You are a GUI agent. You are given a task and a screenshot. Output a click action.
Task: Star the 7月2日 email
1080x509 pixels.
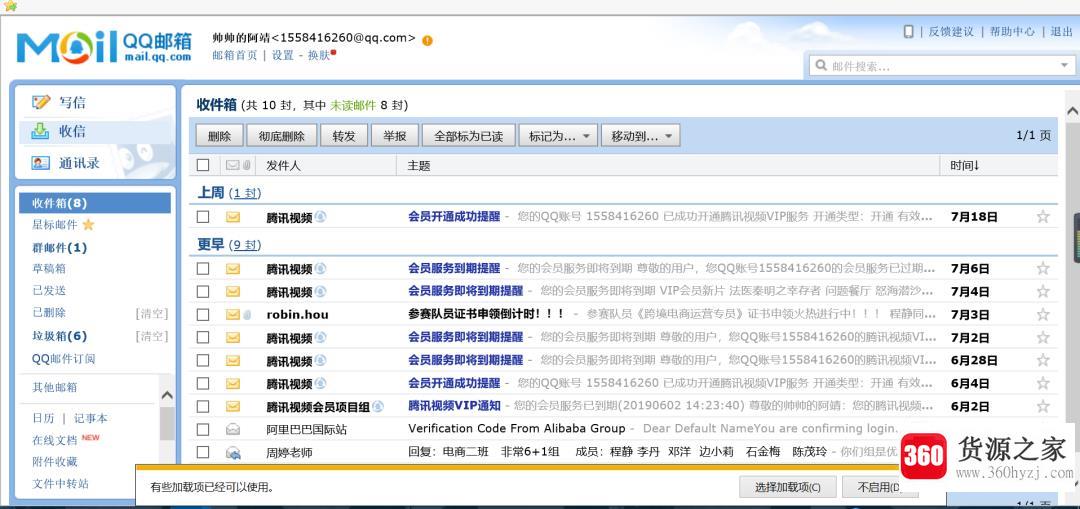[x=1043, y=337]
